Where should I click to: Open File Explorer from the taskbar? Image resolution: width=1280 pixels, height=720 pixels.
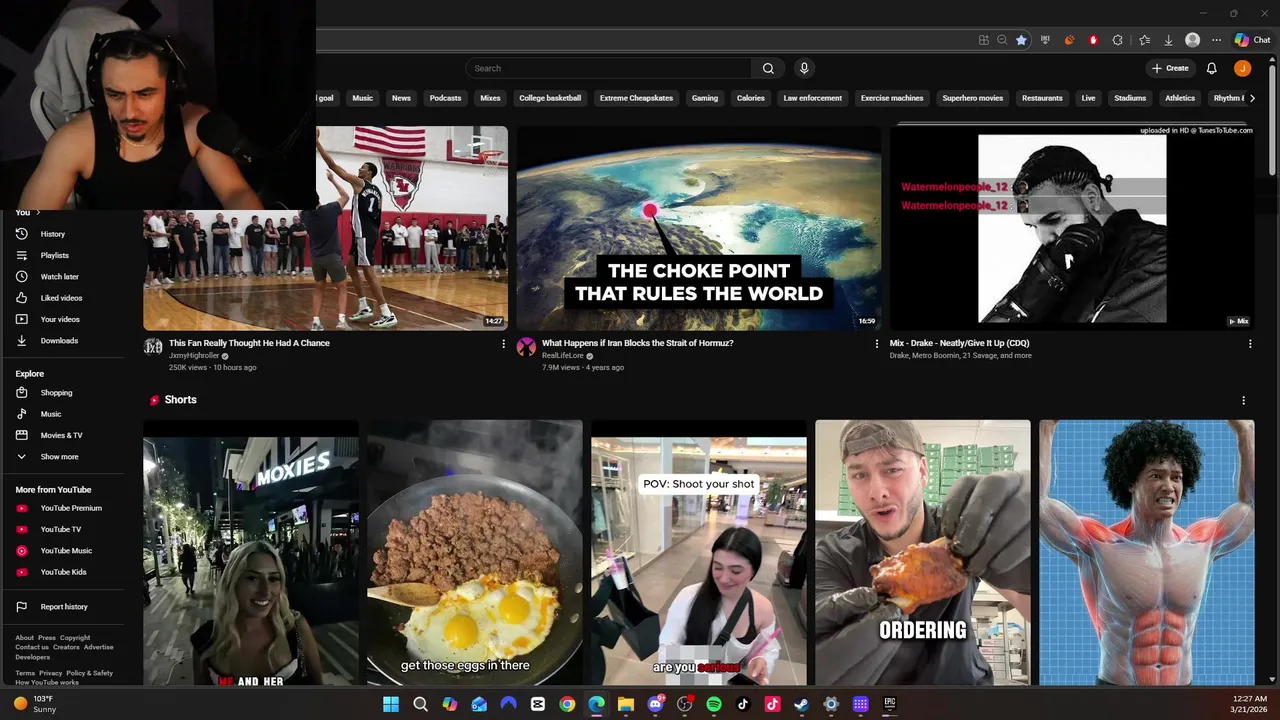[x=626, y=704]
